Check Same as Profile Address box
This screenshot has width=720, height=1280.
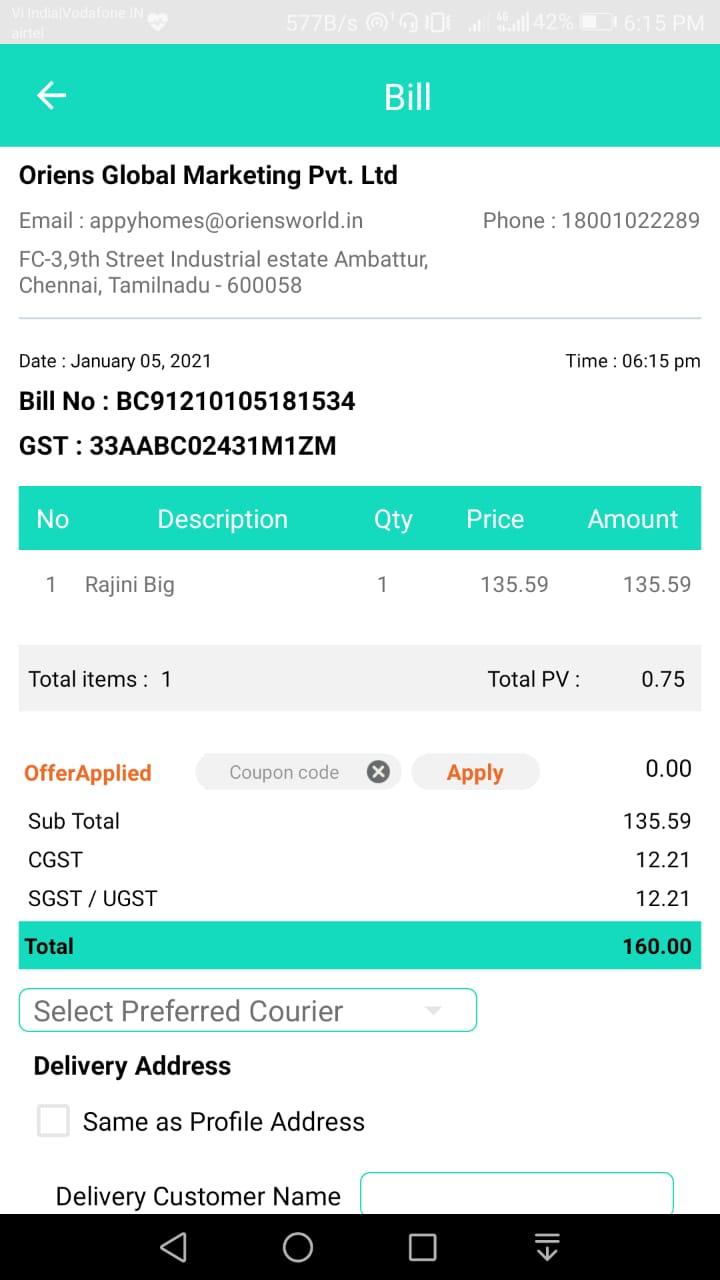[53, 1121]
